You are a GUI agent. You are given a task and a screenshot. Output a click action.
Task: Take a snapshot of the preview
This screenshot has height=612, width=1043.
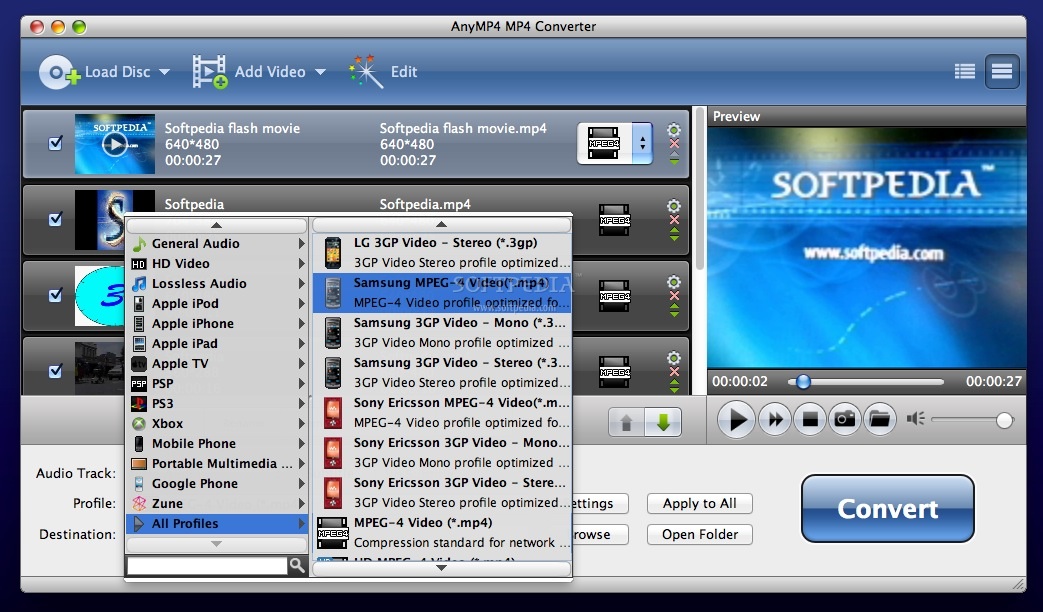[844, 419]
